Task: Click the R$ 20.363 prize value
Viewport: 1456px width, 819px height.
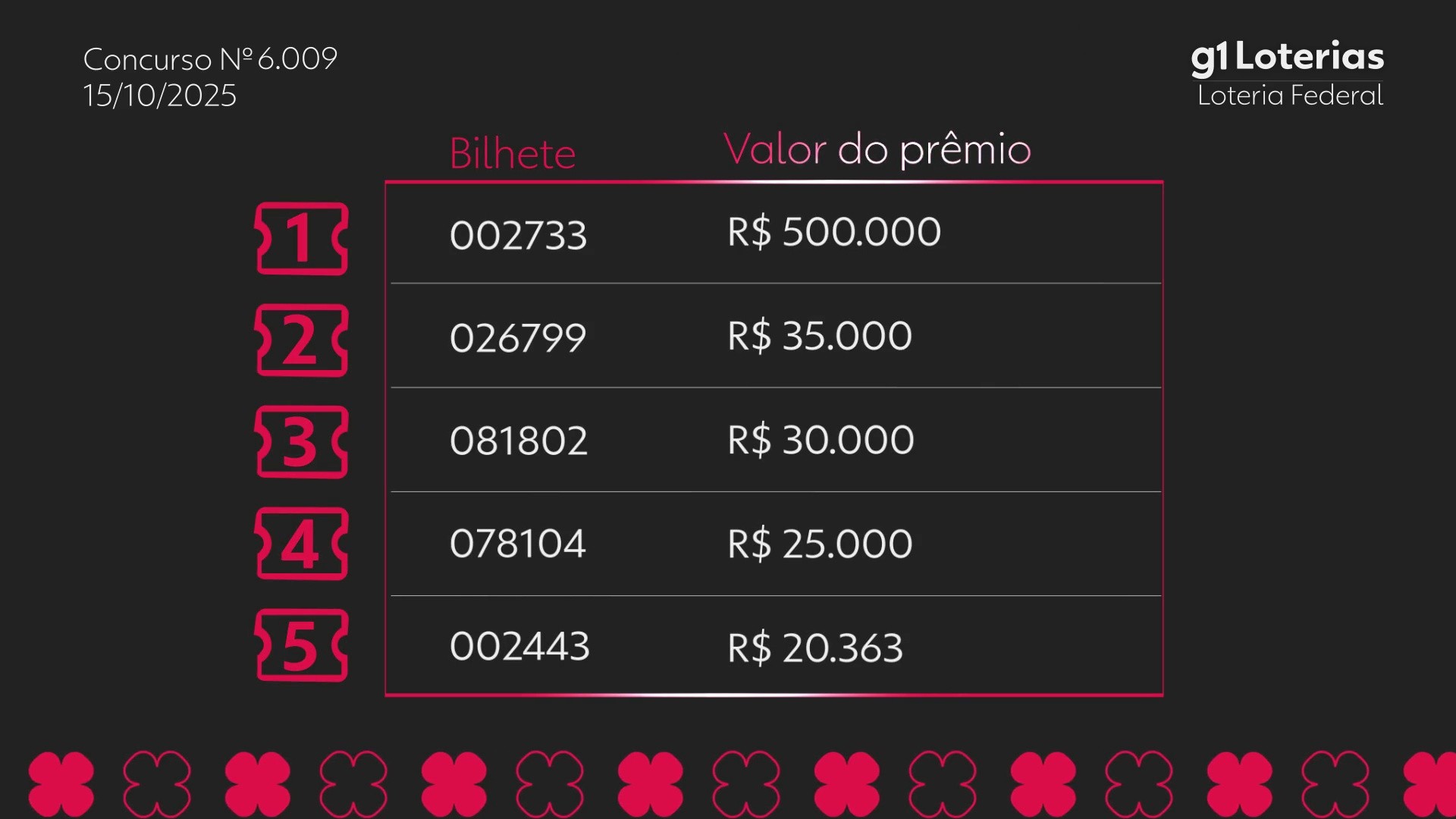Action: pyautogui.click(x=815, y=648)
